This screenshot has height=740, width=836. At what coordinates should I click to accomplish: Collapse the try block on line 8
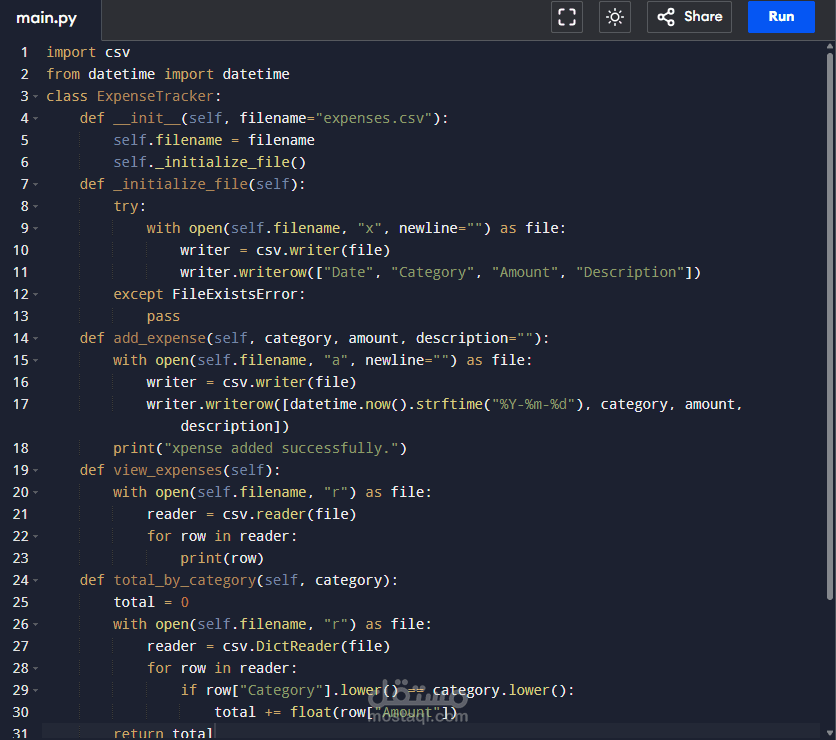click(x=36, y=206)
